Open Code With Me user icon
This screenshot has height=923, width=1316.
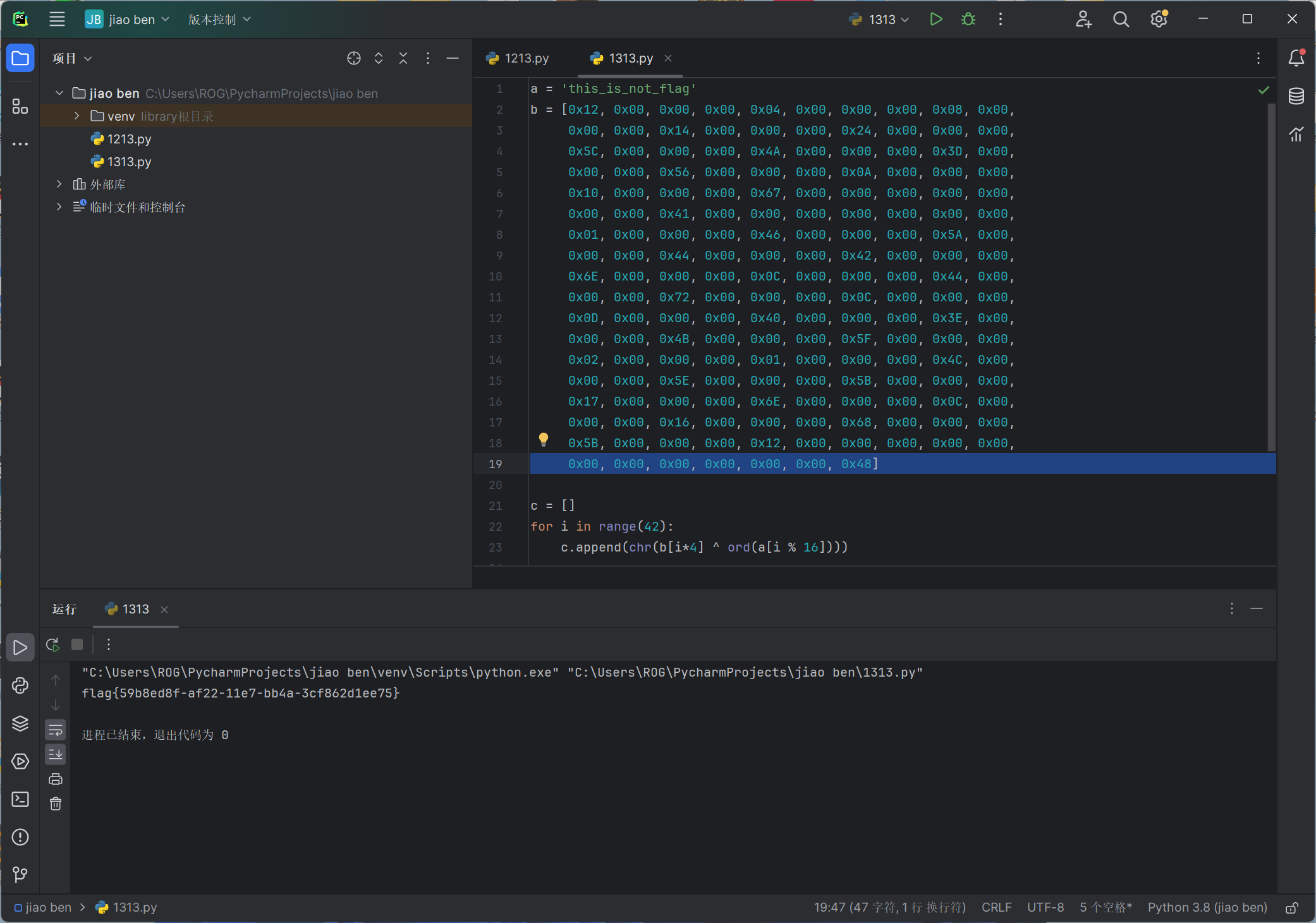(x=1083, y=19)
